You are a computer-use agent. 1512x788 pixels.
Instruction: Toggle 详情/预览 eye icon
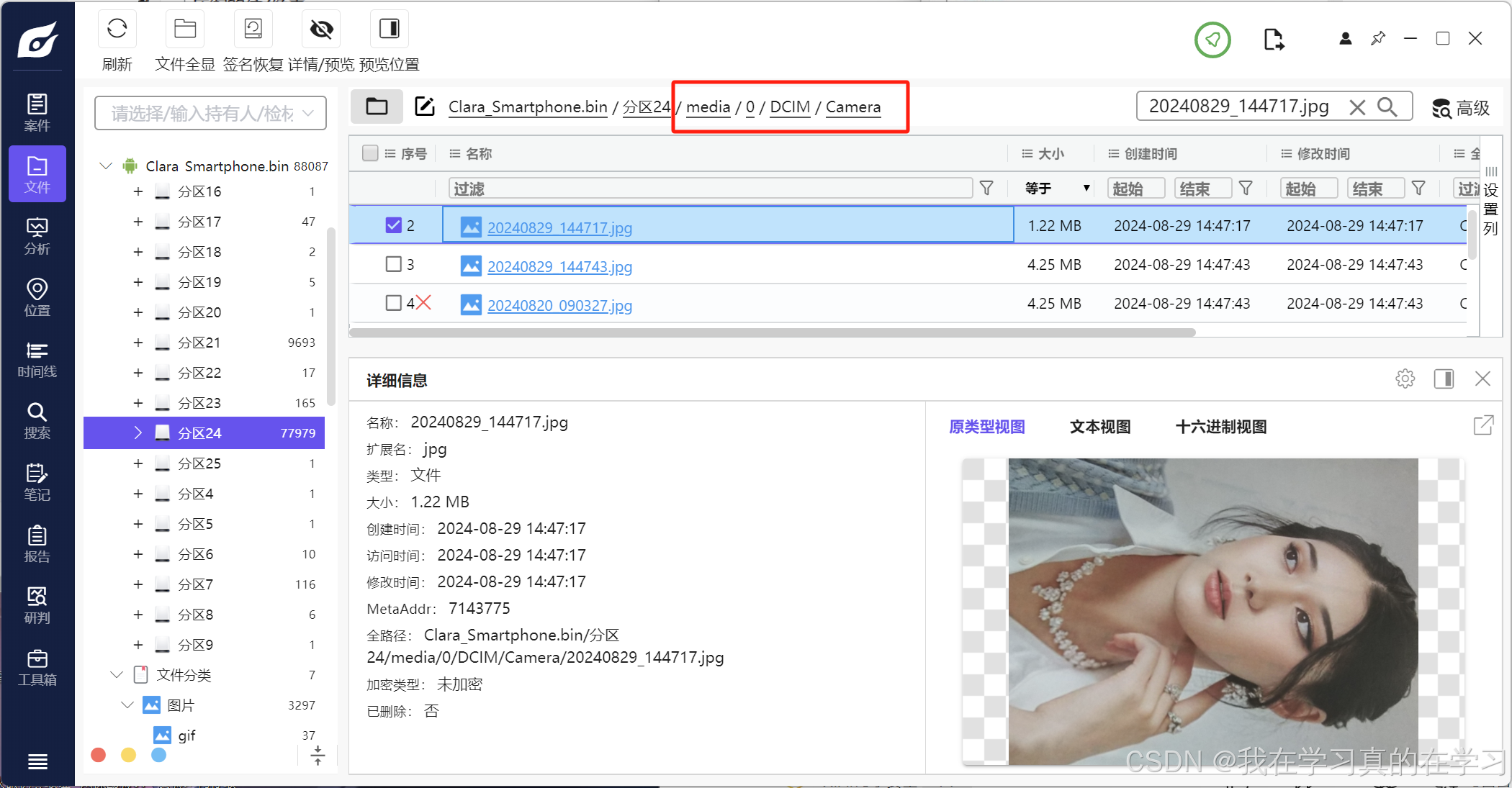(x=321, y=30)
